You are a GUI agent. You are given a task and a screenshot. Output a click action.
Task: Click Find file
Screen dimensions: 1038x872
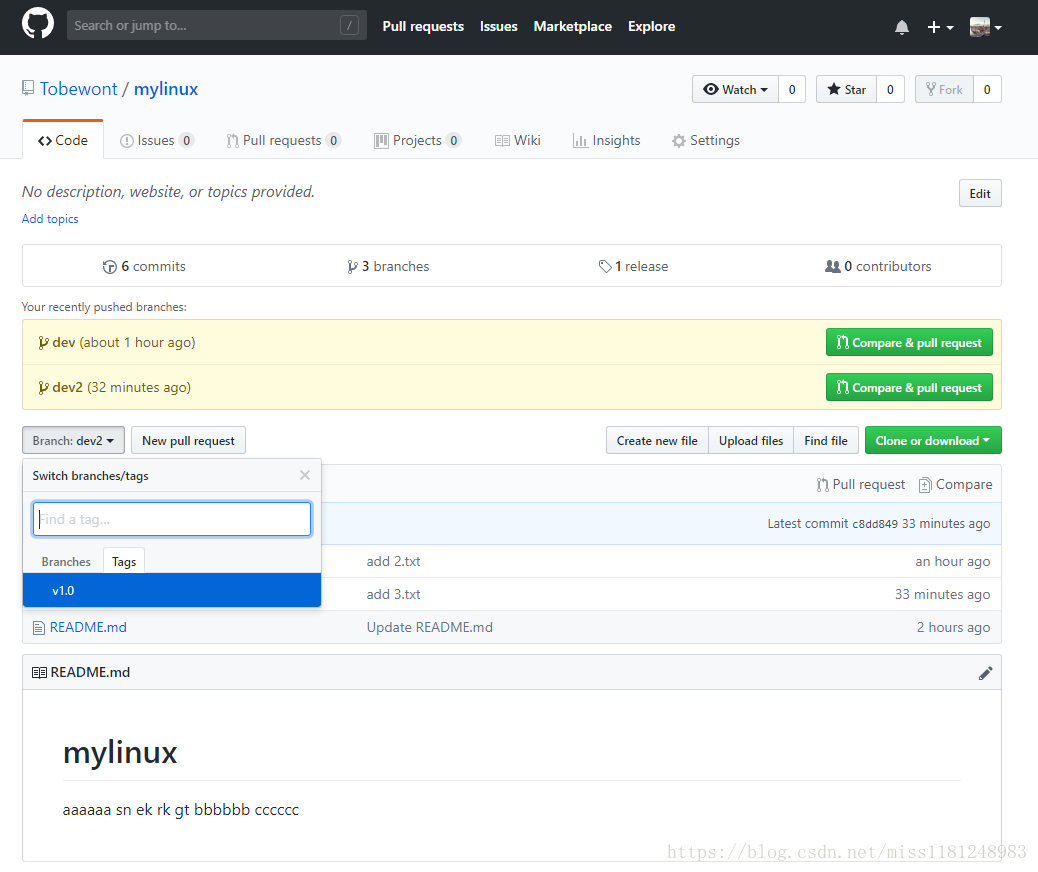(826, 440)
